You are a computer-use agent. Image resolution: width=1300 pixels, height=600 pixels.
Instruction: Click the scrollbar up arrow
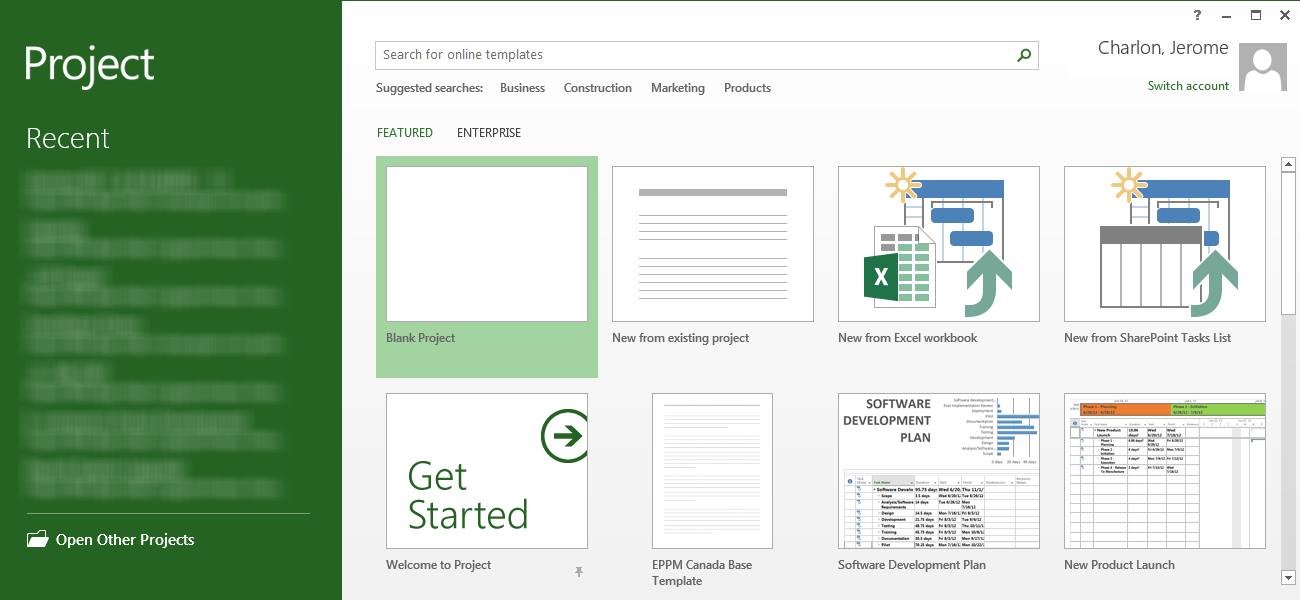click(1288, 165)
